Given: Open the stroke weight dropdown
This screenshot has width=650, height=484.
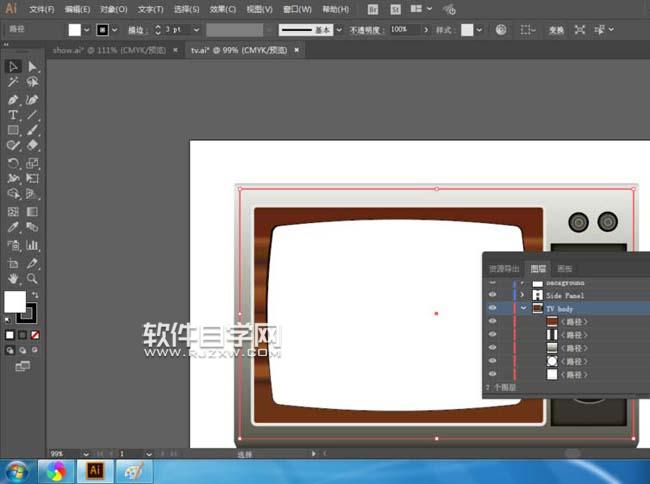Looking at the screenshot, I should tap(195, 30).
